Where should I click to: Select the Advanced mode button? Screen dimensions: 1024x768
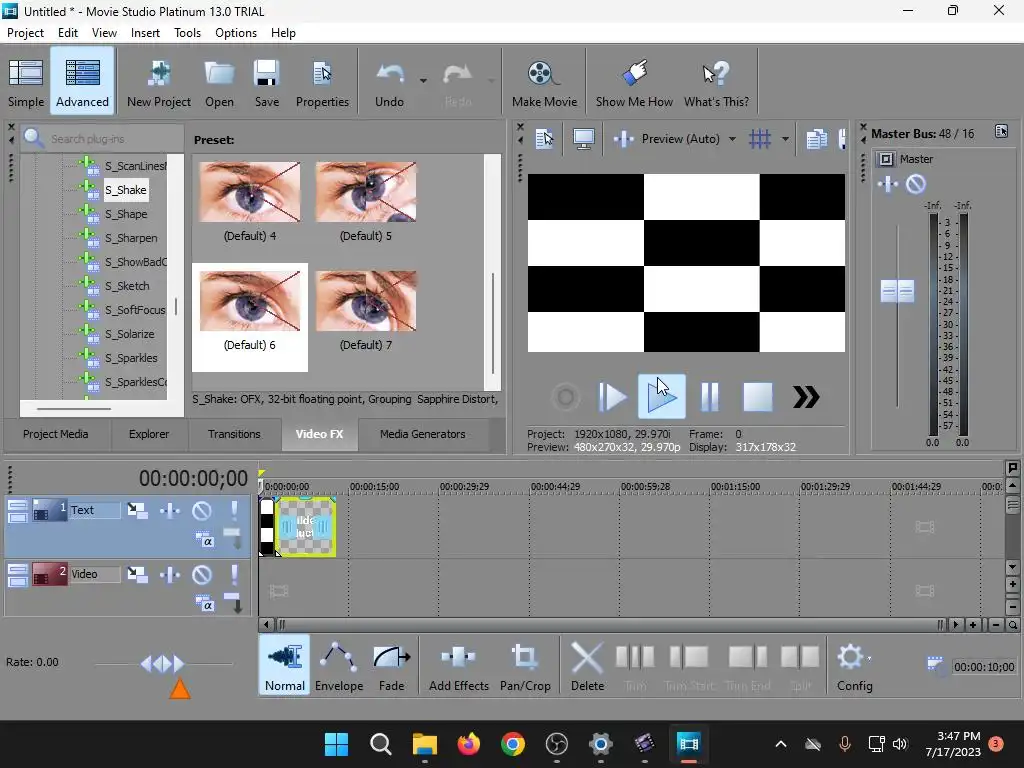tap(82, 82)
